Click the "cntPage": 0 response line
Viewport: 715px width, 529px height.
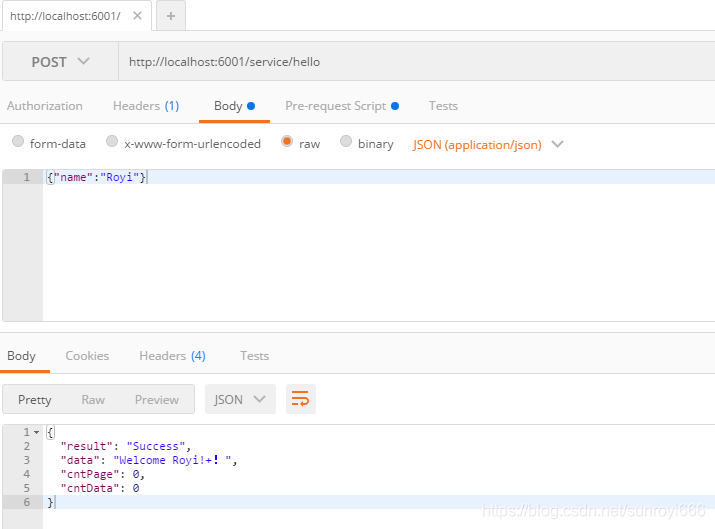point(103,474)
